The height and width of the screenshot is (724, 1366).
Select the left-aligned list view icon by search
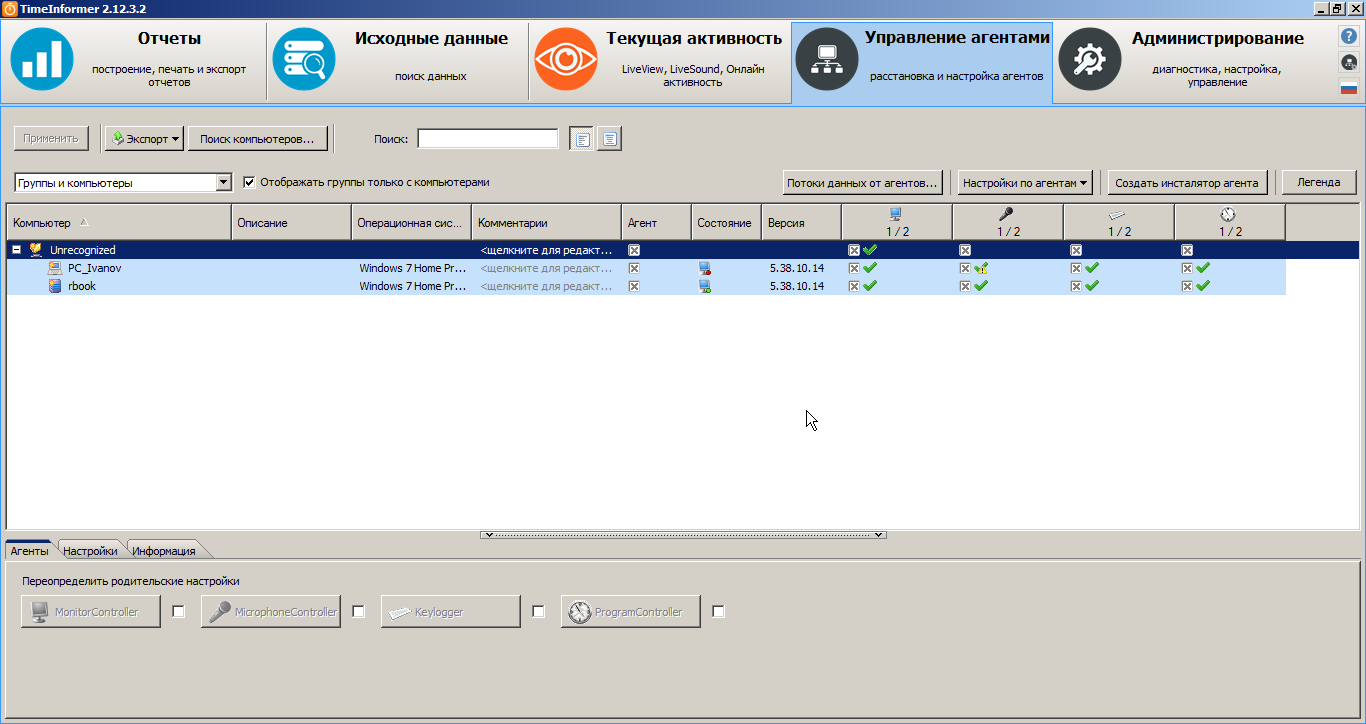[x=581, y=139]
